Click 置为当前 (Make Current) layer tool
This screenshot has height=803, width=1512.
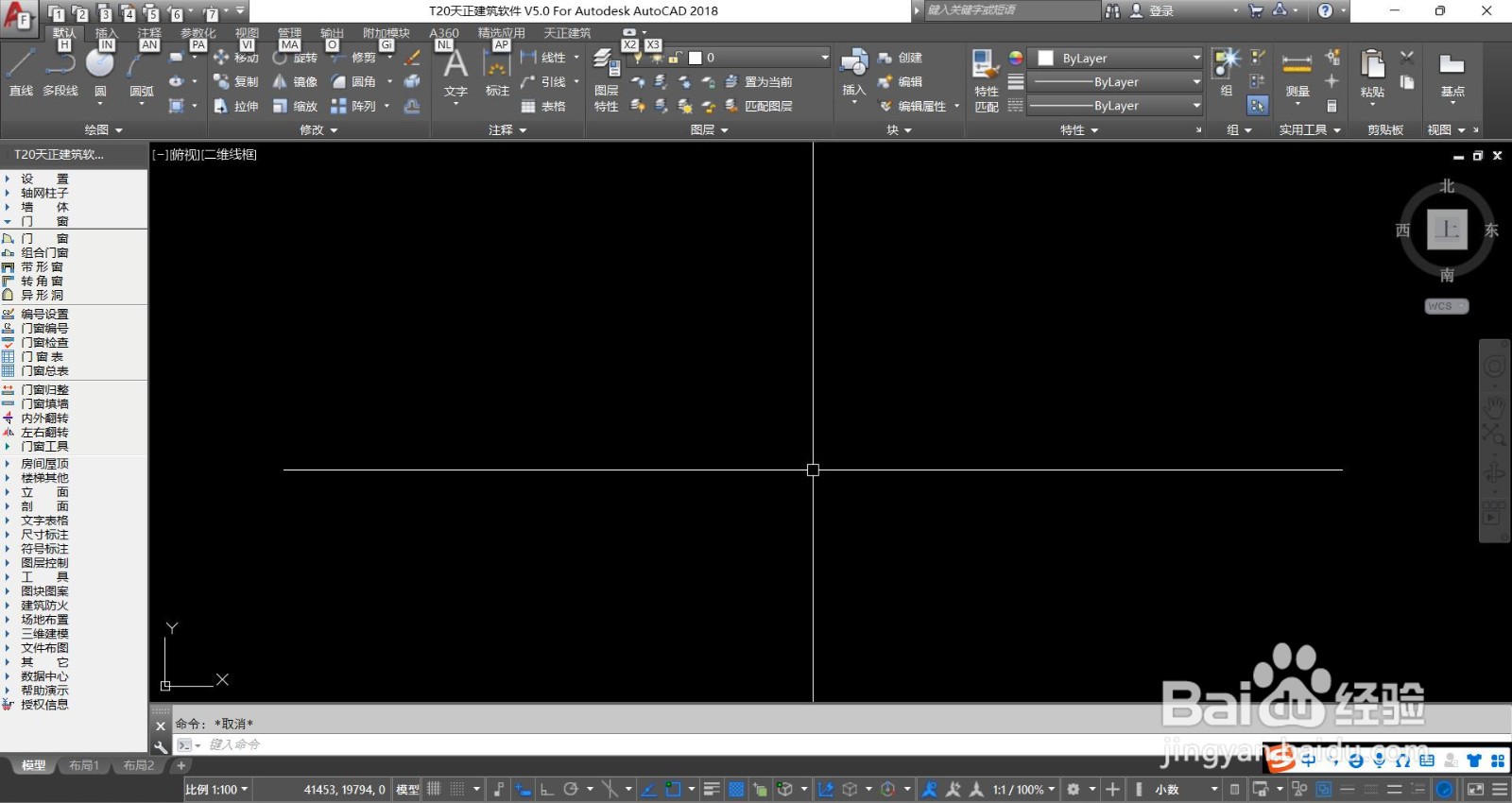pyautogui.click(x=759, y=82)
